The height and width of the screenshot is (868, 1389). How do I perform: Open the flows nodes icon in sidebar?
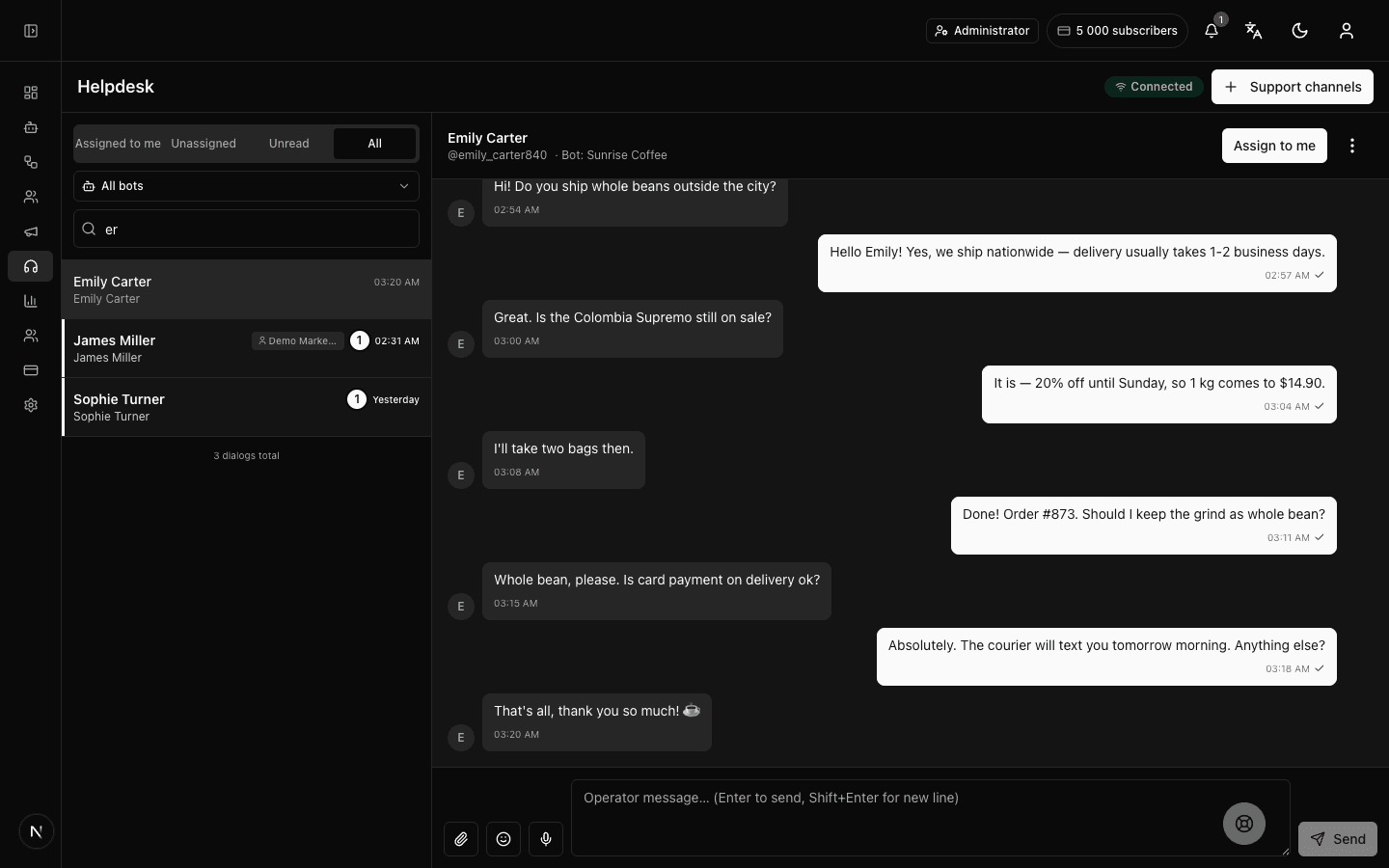coord(31,162)
